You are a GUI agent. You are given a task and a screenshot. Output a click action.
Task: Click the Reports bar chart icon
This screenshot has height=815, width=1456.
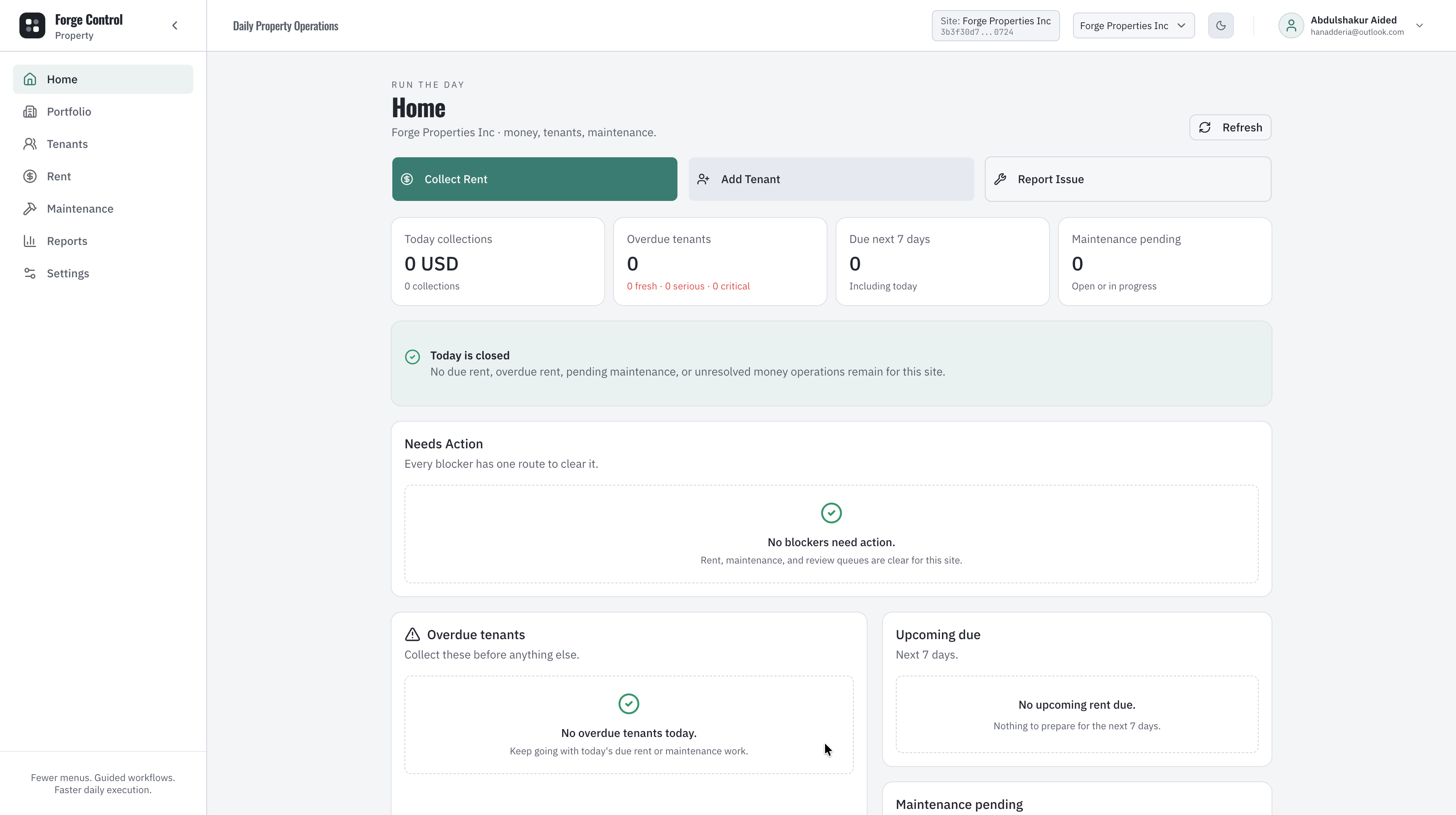[x=30, y=241]
